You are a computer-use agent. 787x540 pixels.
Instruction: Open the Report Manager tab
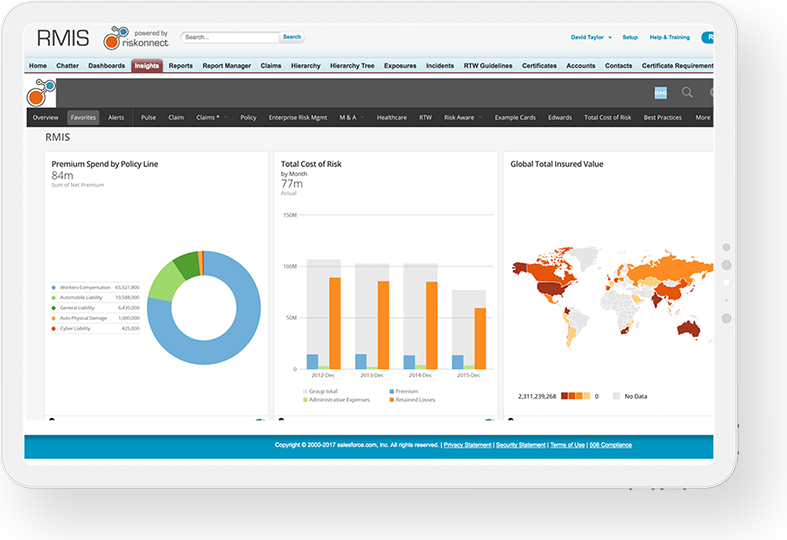click(226, 66)
